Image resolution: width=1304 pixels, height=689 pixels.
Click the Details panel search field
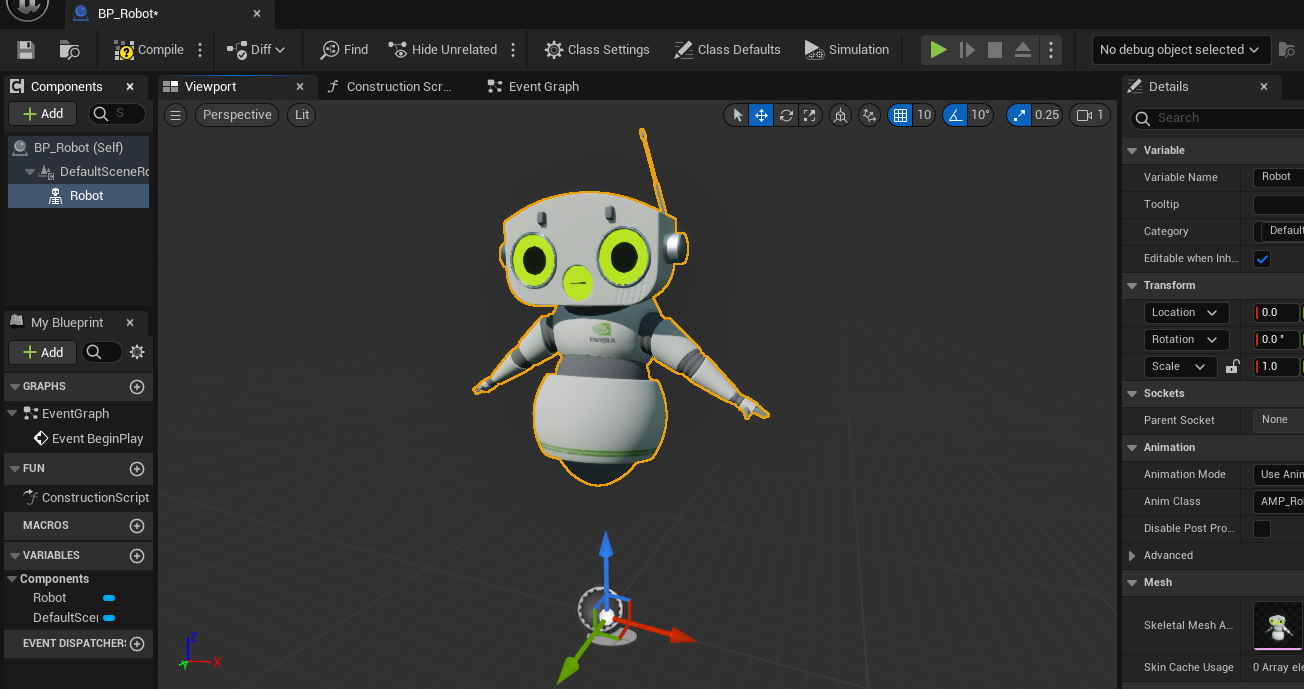(x=1217, y=118)
